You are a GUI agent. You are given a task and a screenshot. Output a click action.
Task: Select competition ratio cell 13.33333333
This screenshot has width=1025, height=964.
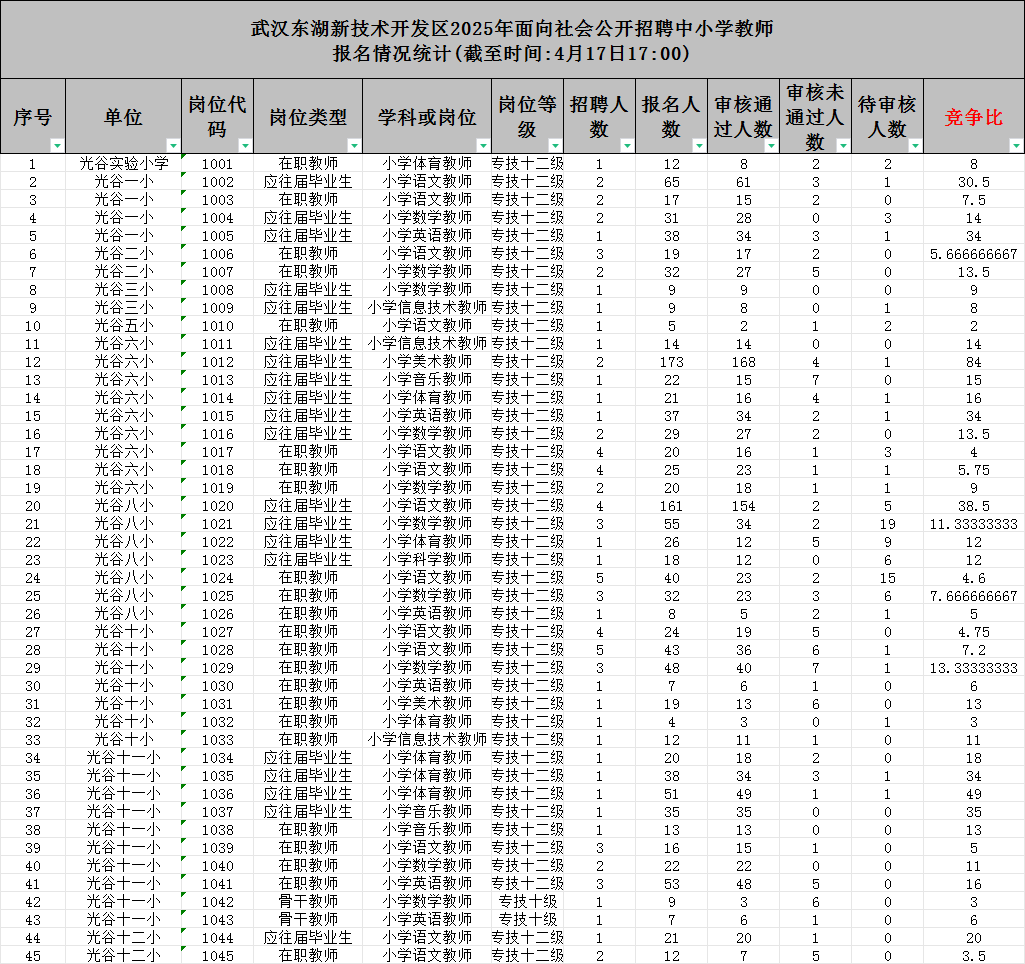[x=974, y=667]
